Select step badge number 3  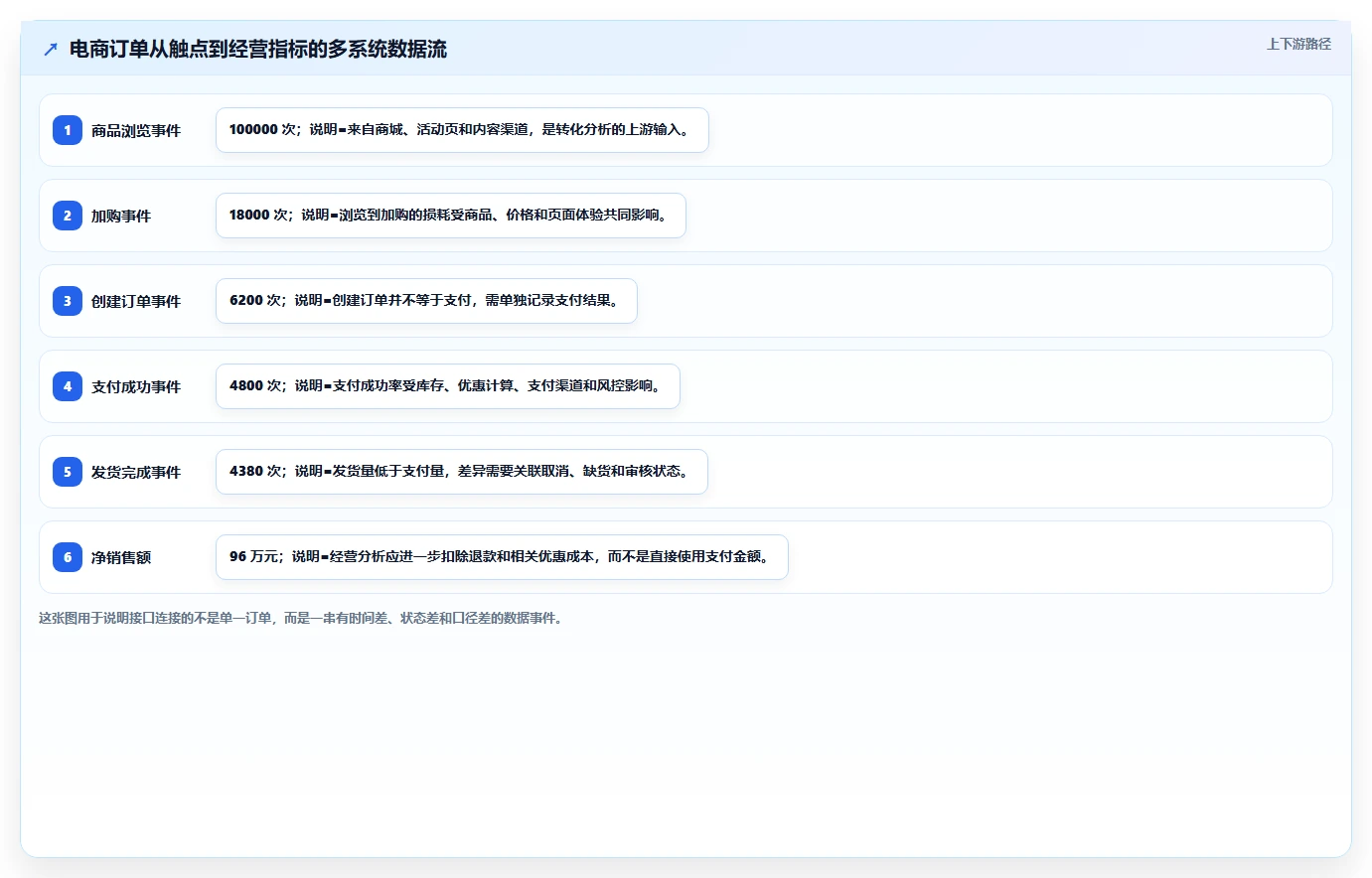(x=68, y=301)
